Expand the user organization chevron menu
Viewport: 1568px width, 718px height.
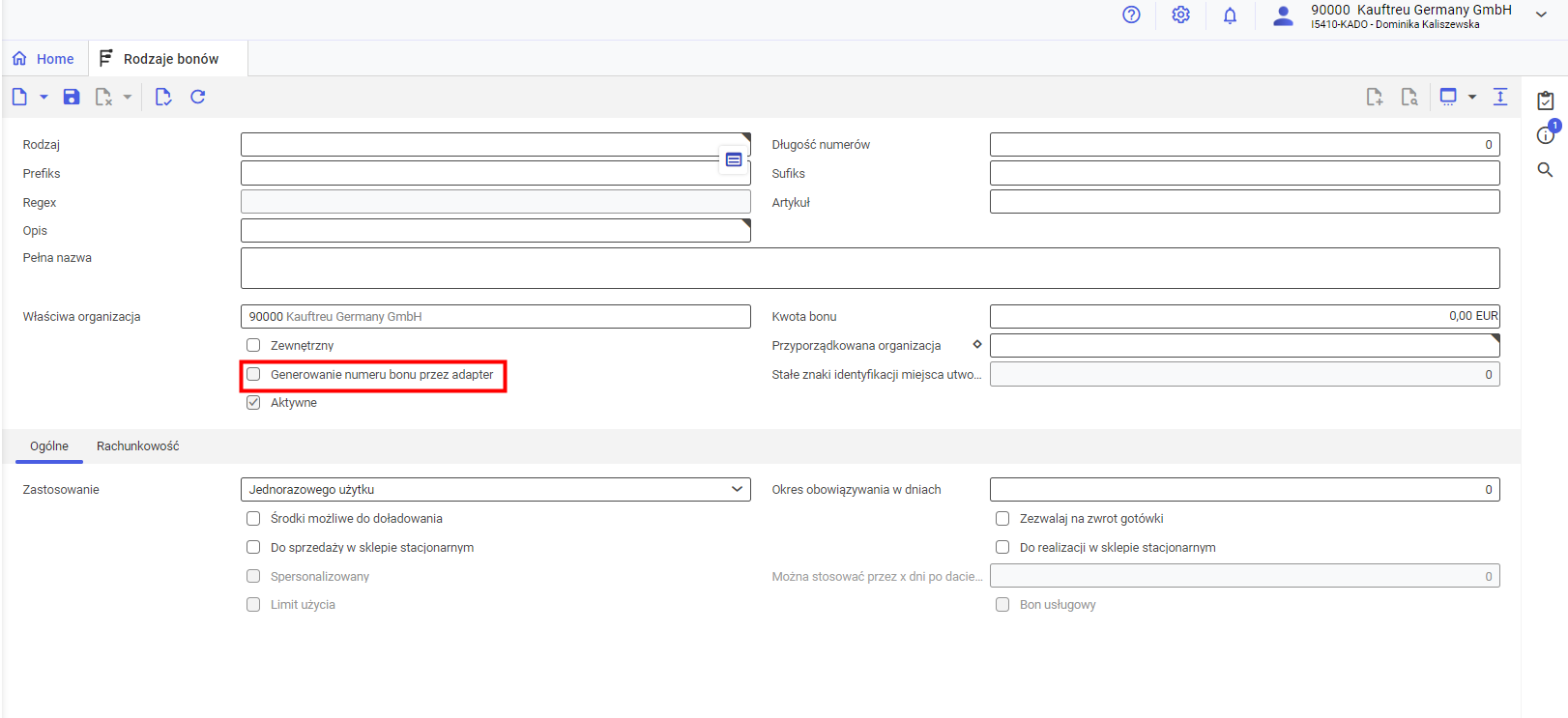click(1541, 14)
